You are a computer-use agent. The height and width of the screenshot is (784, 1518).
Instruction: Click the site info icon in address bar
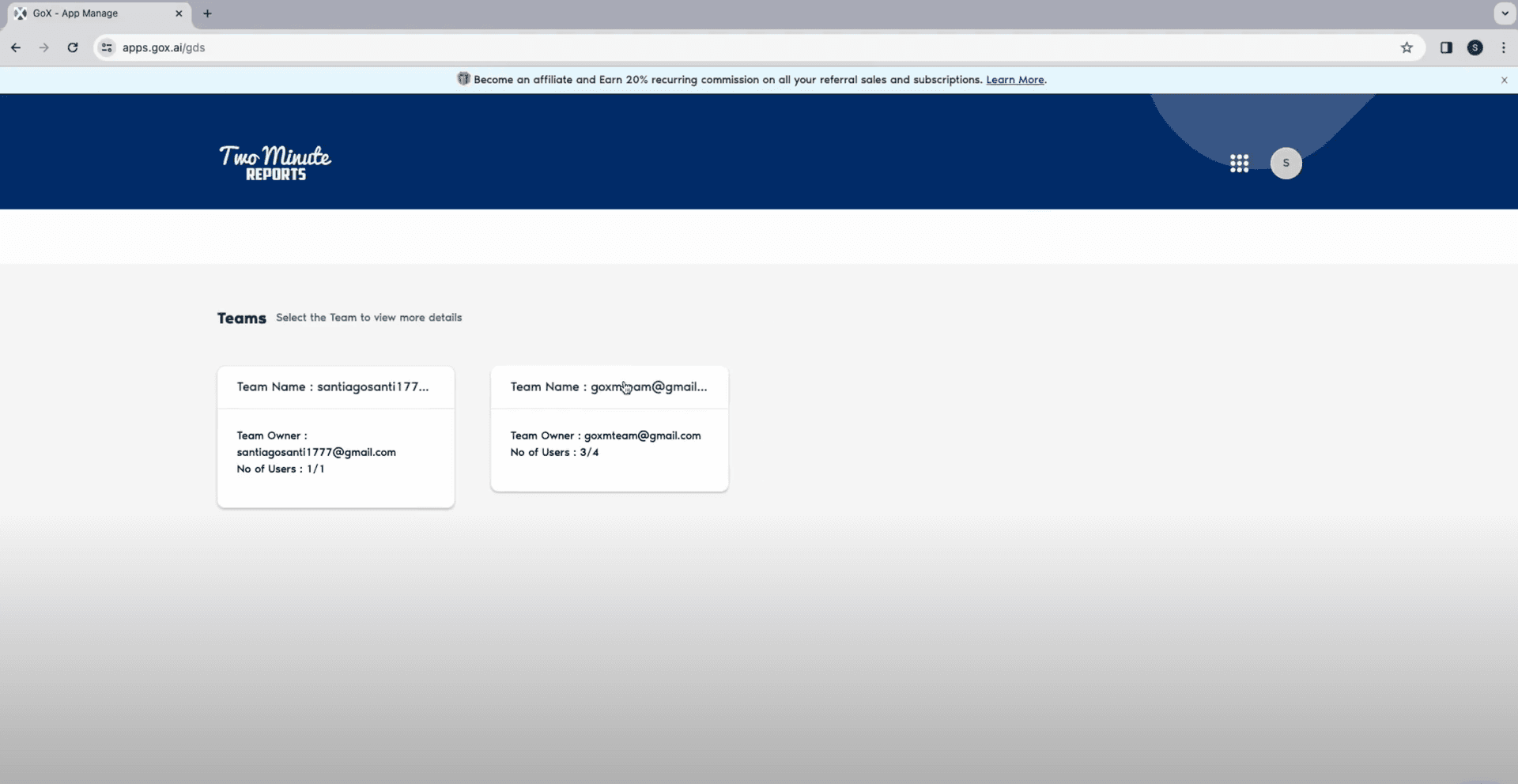(x=107, y=47)
